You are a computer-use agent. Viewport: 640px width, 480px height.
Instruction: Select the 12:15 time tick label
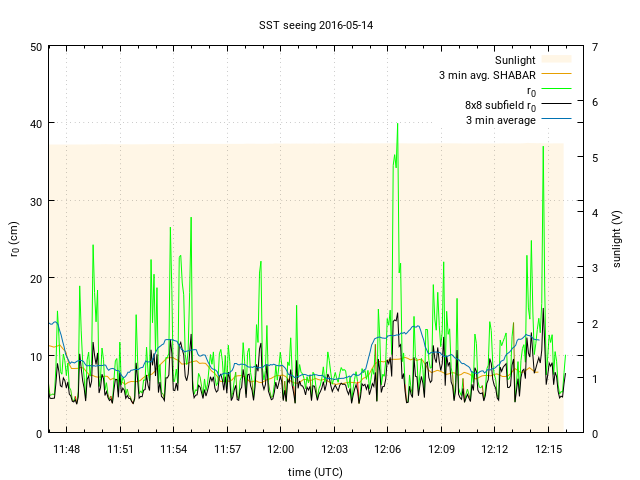(548, 450)
